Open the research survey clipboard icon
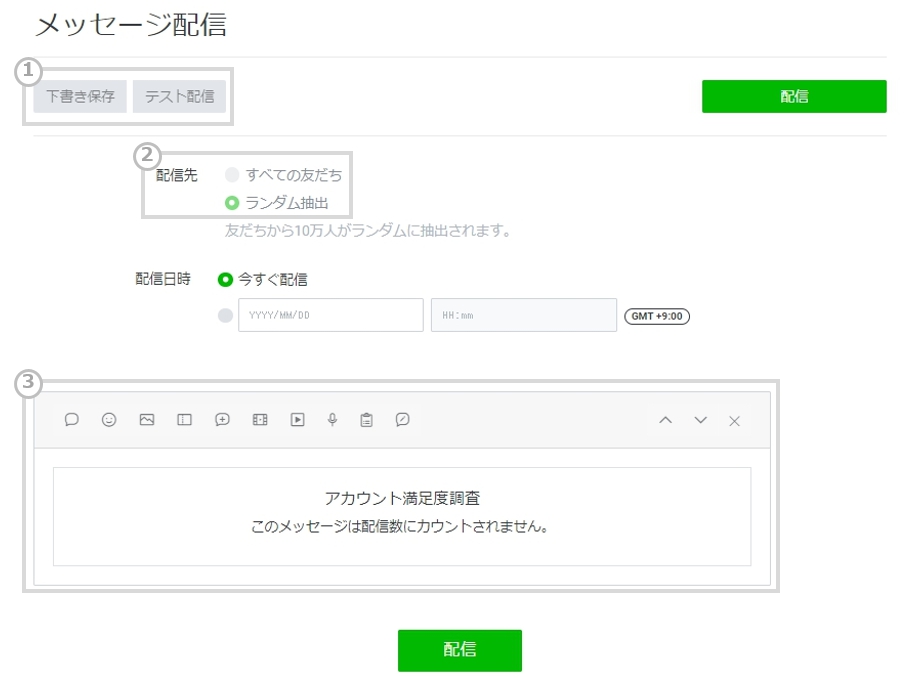 point(366,420)
